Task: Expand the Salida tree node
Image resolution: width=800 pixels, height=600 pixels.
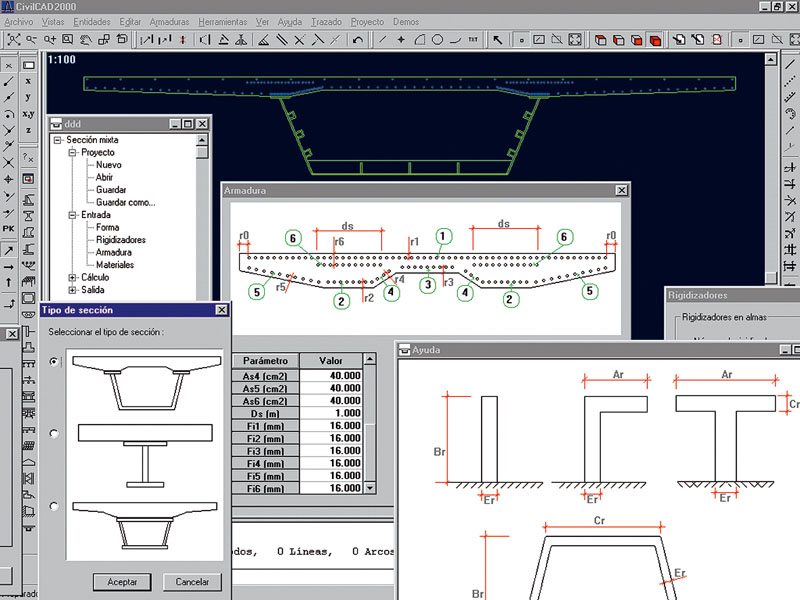Action: pyautogui.click(x=72, y=290)
